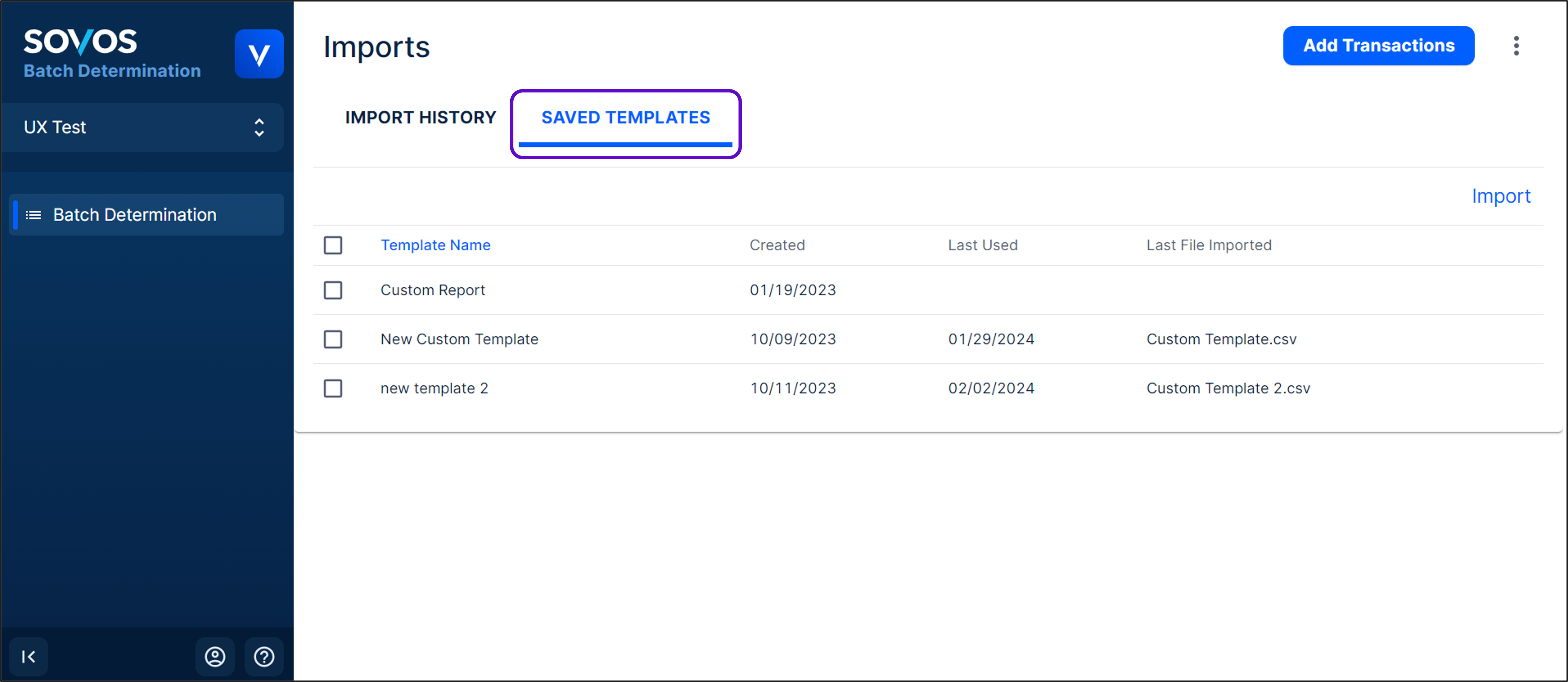Screen dimensions: 1568x682
Task: Sort by the Template Name column header
Action: click(435, 245)
